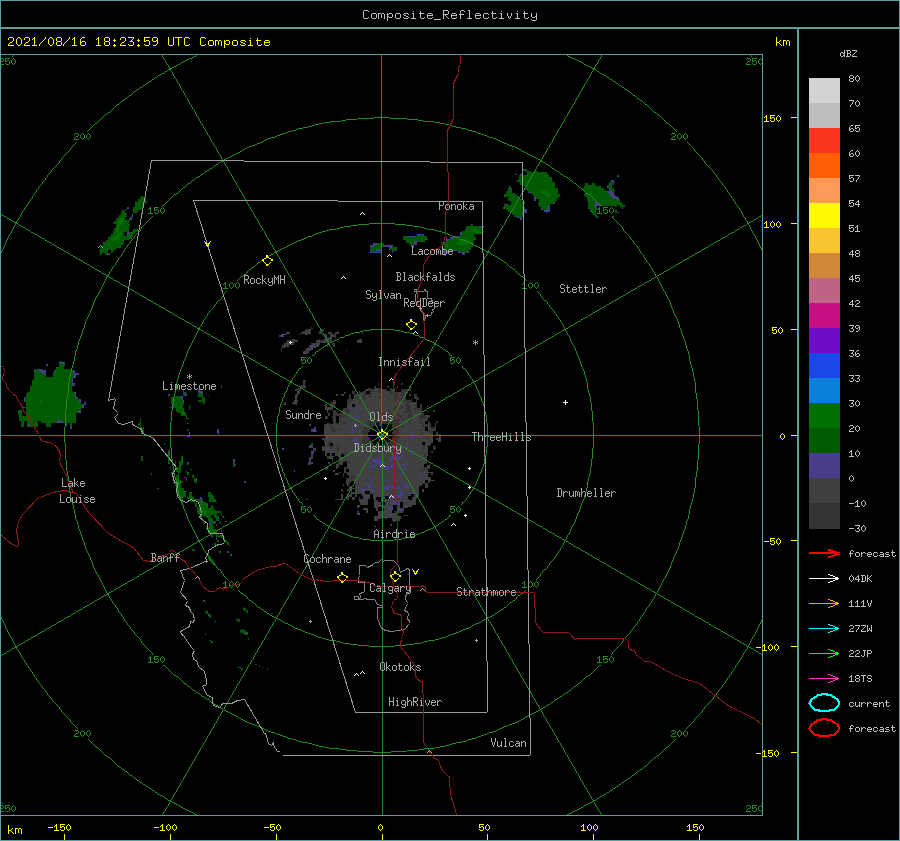This screenshot has width=900, height=841.
Task: Click the Sundre town label
Action: coord(303,415)
